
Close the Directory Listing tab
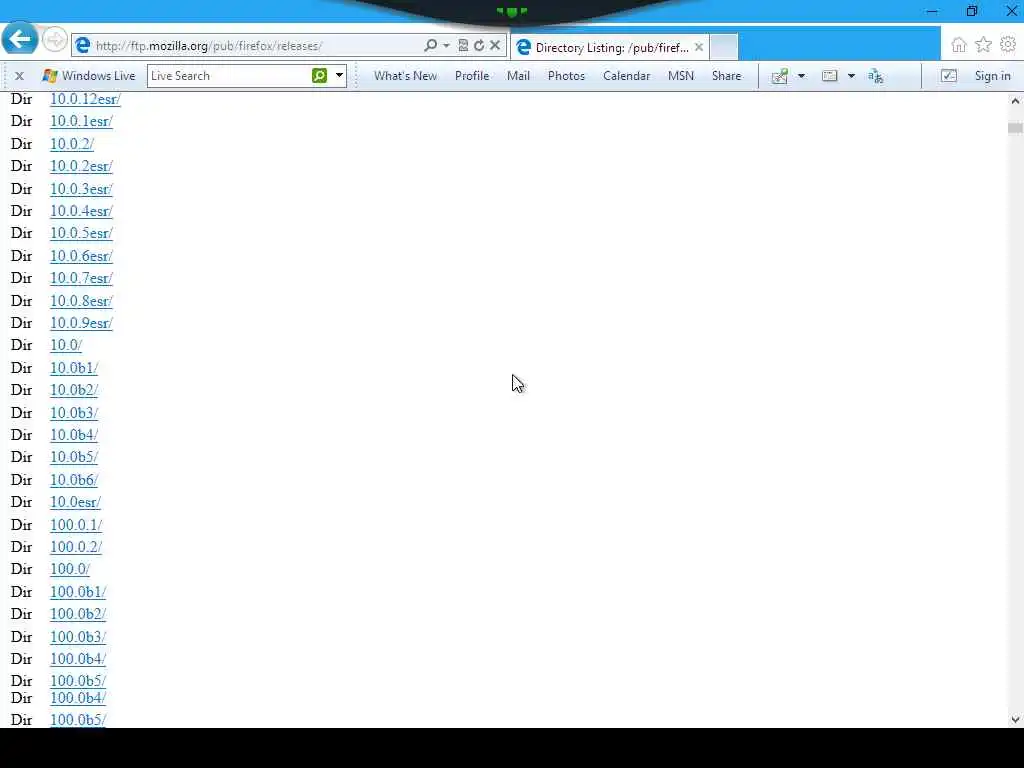(699, 47)
